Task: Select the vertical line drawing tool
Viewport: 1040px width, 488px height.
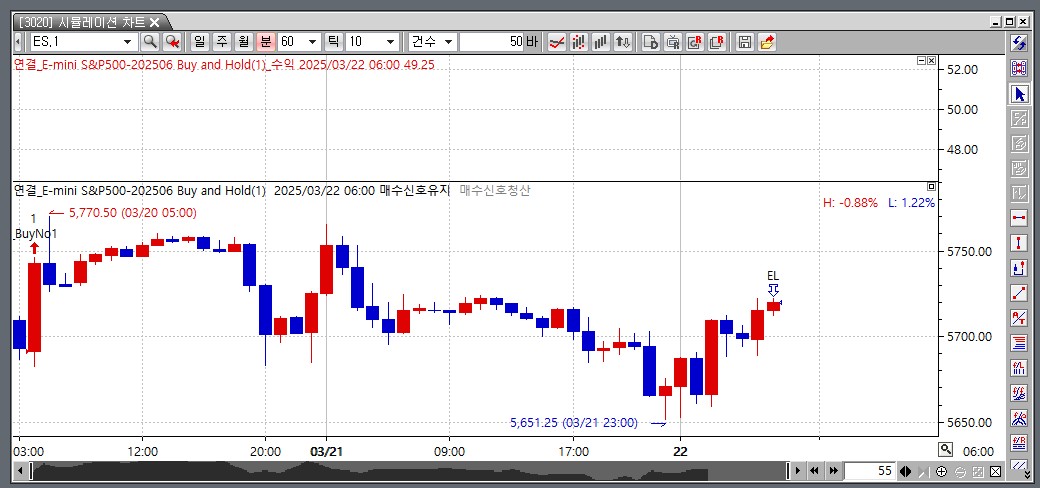Action: tap(1019, 242)
